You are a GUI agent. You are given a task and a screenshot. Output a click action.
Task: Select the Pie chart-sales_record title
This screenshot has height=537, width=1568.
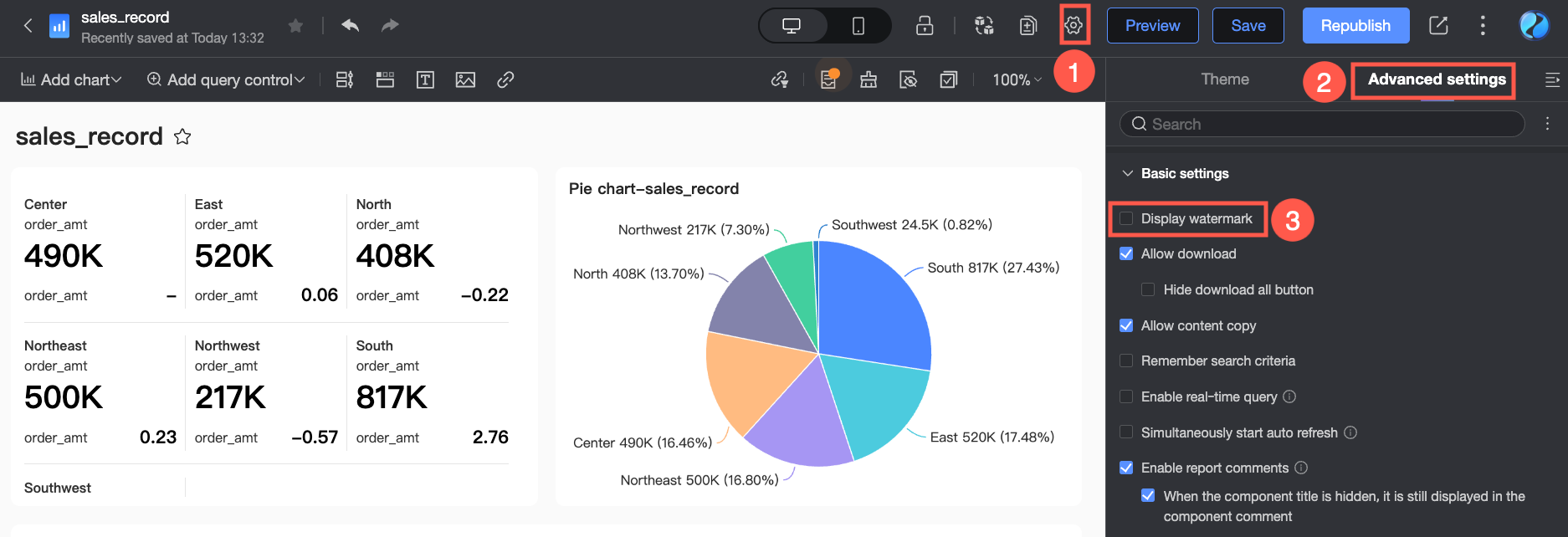[x=653, y=189]
